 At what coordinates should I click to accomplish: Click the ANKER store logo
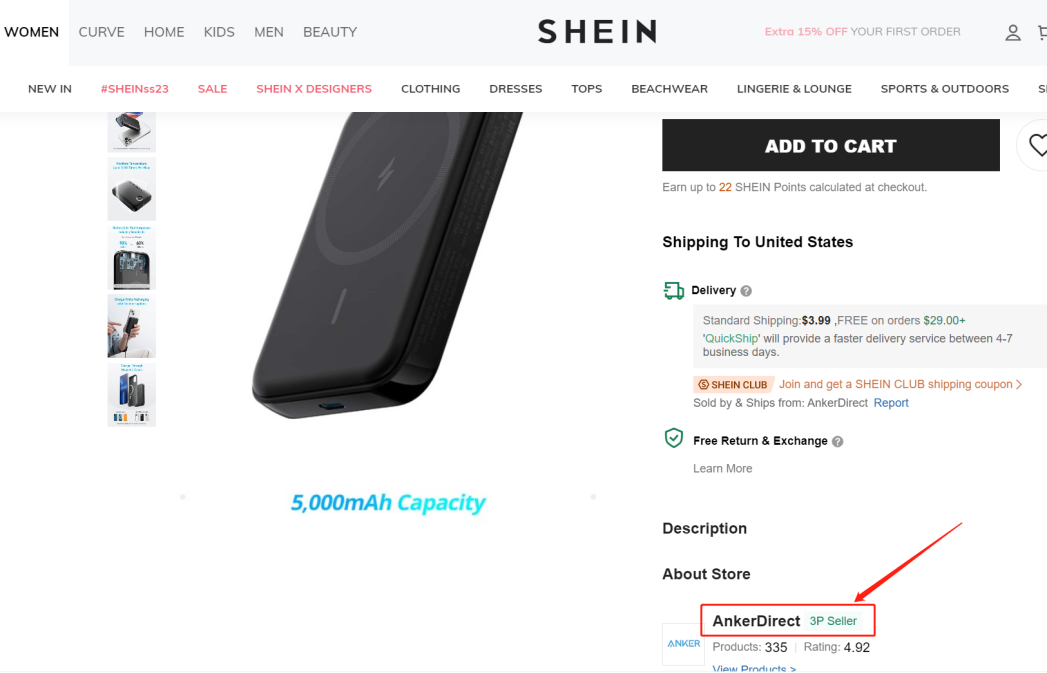683,644
